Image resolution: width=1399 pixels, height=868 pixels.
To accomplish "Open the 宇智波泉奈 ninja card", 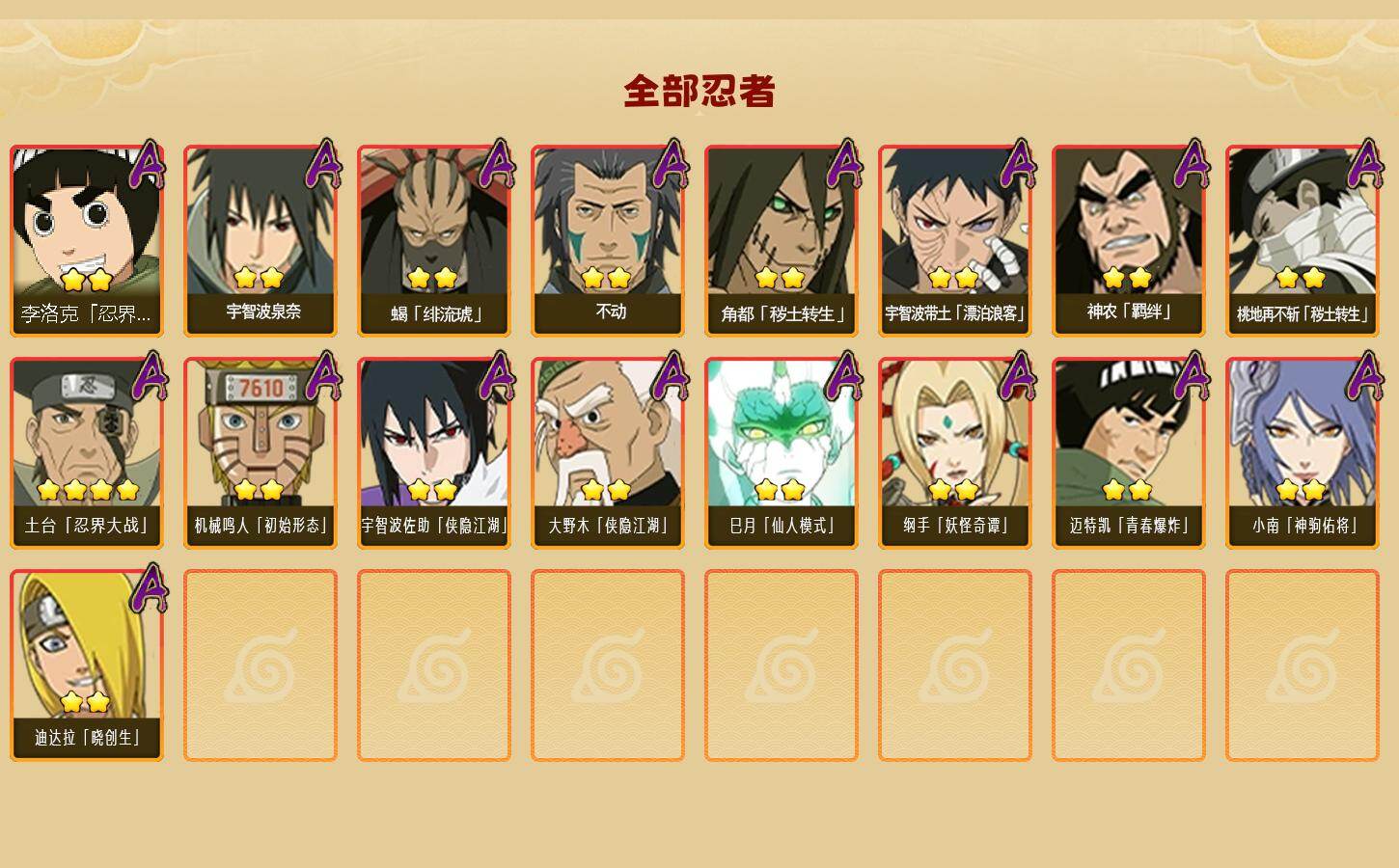I will pos(261,241).
